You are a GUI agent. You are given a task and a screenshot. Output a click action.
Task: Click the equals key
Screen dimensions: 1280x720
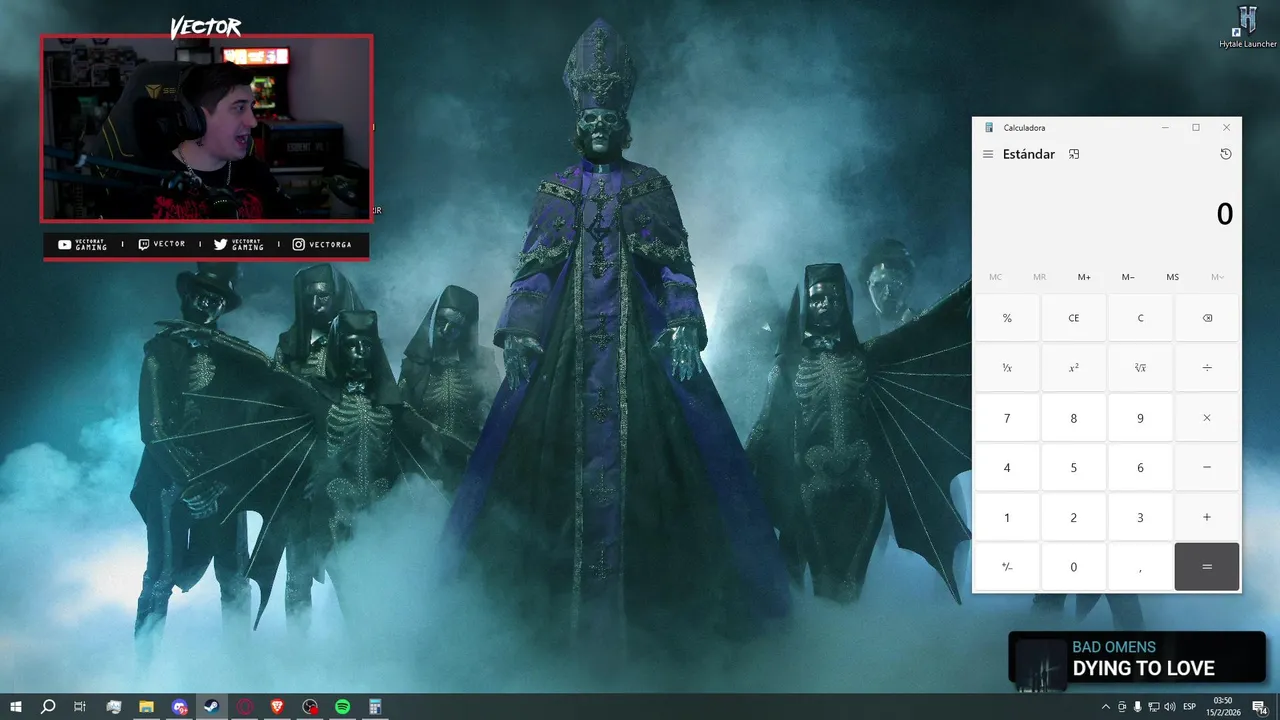coord(1207,567)
